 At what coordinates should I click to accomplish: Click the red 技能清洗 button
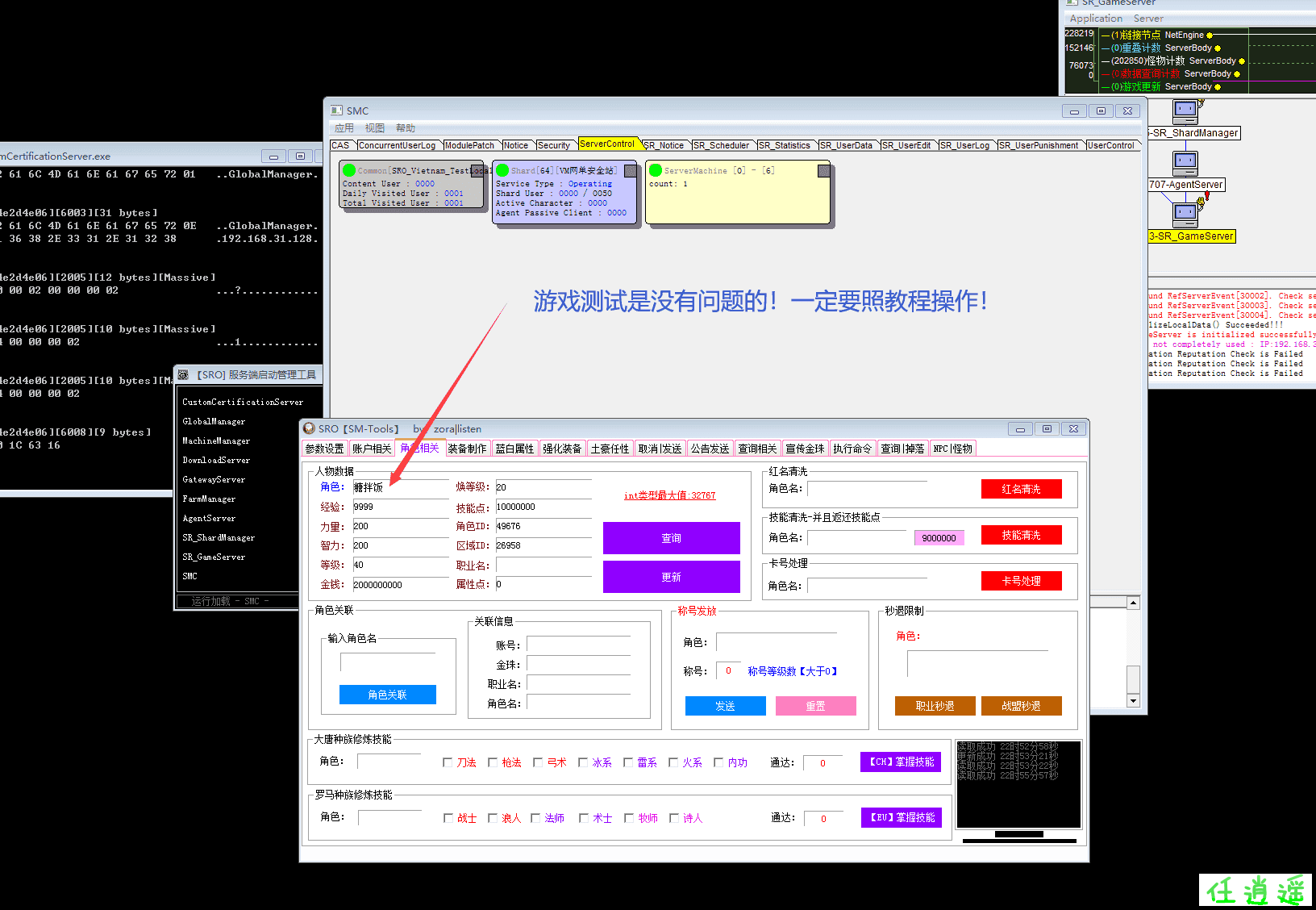pyautogui.click(x=1022, y=535)
